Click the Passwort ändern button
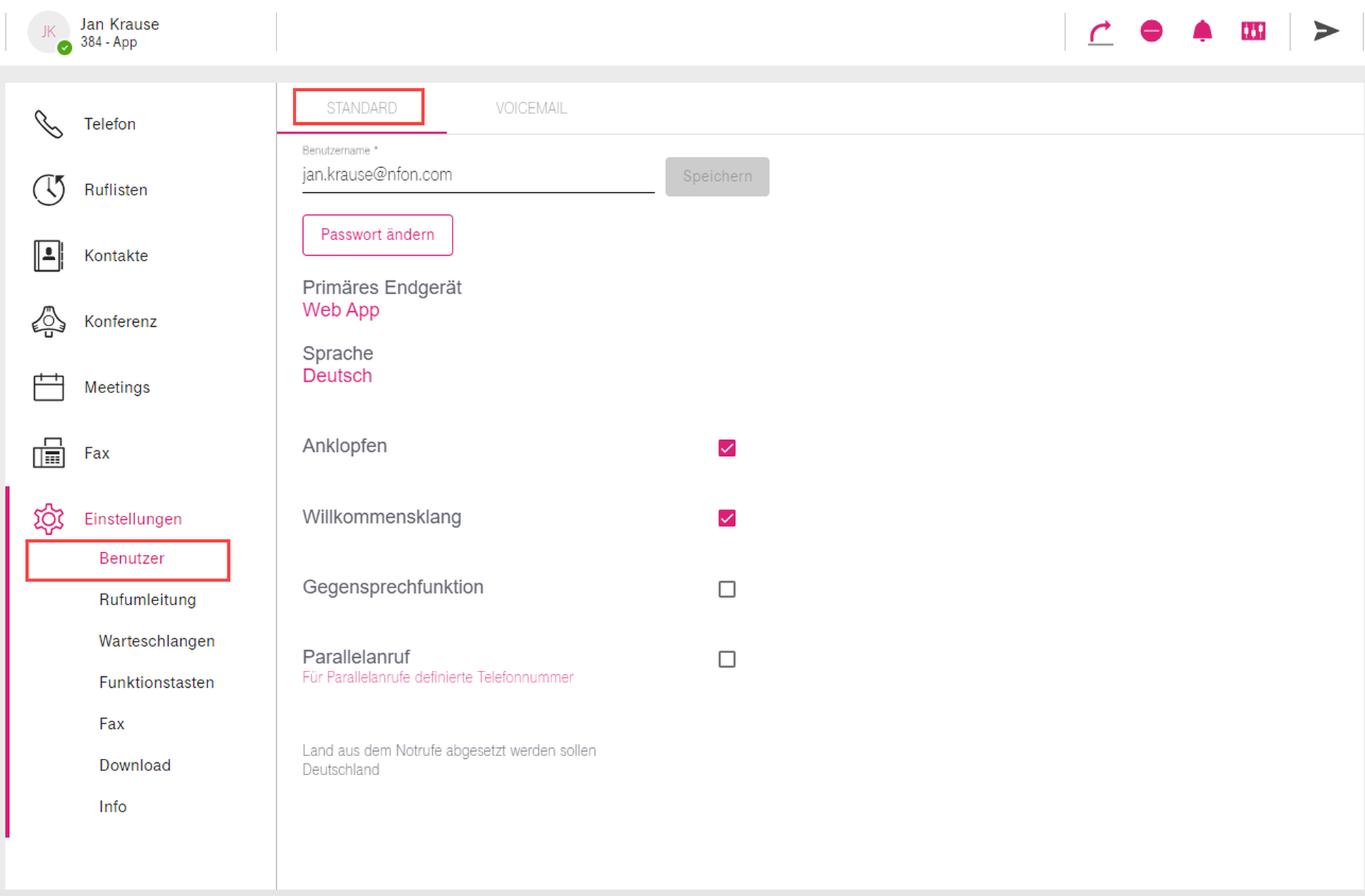This screenshot has height=896, width=1365. [x=377, y=235]
